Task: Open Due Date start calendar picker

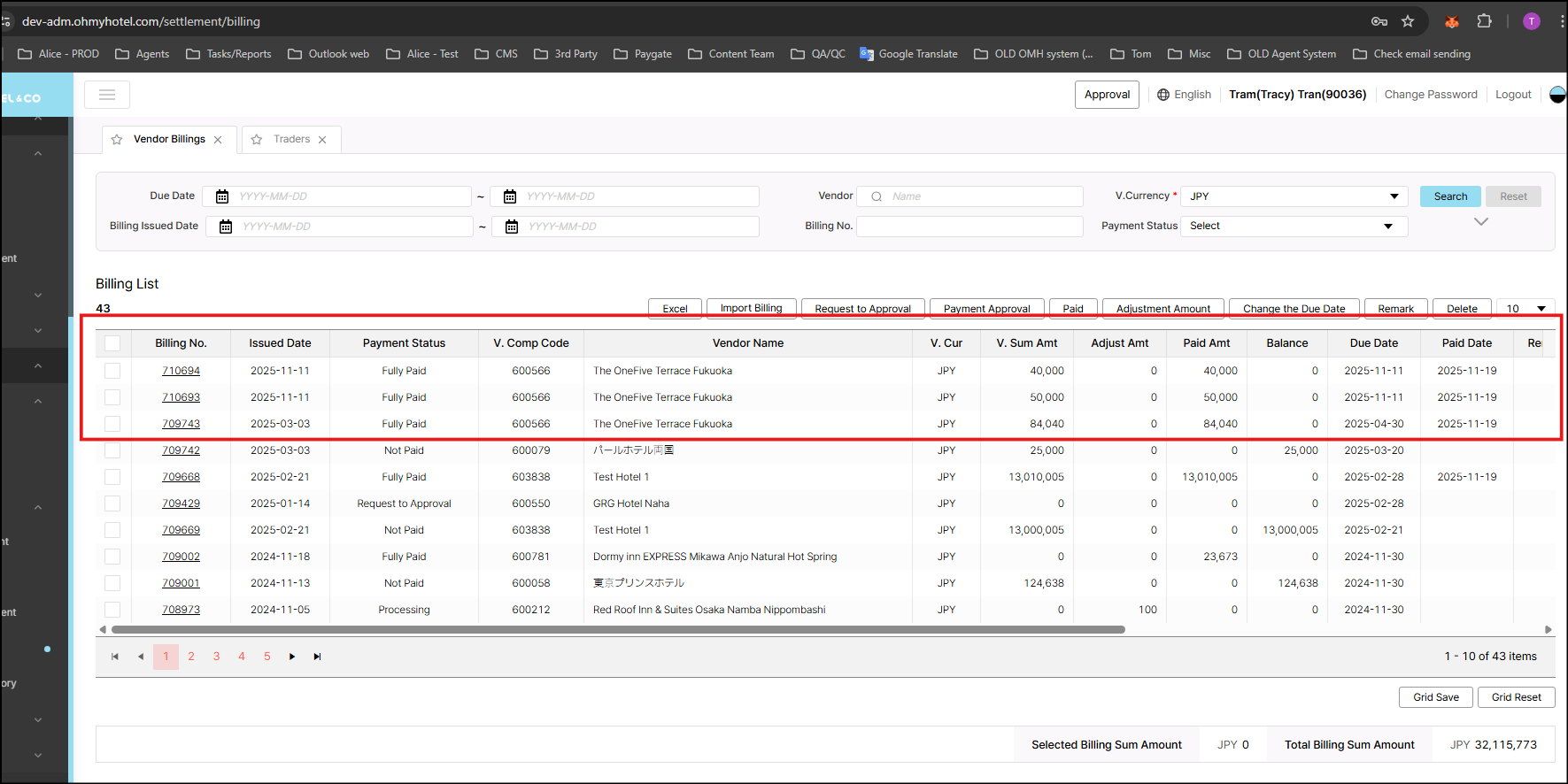Action: point(222,196)
